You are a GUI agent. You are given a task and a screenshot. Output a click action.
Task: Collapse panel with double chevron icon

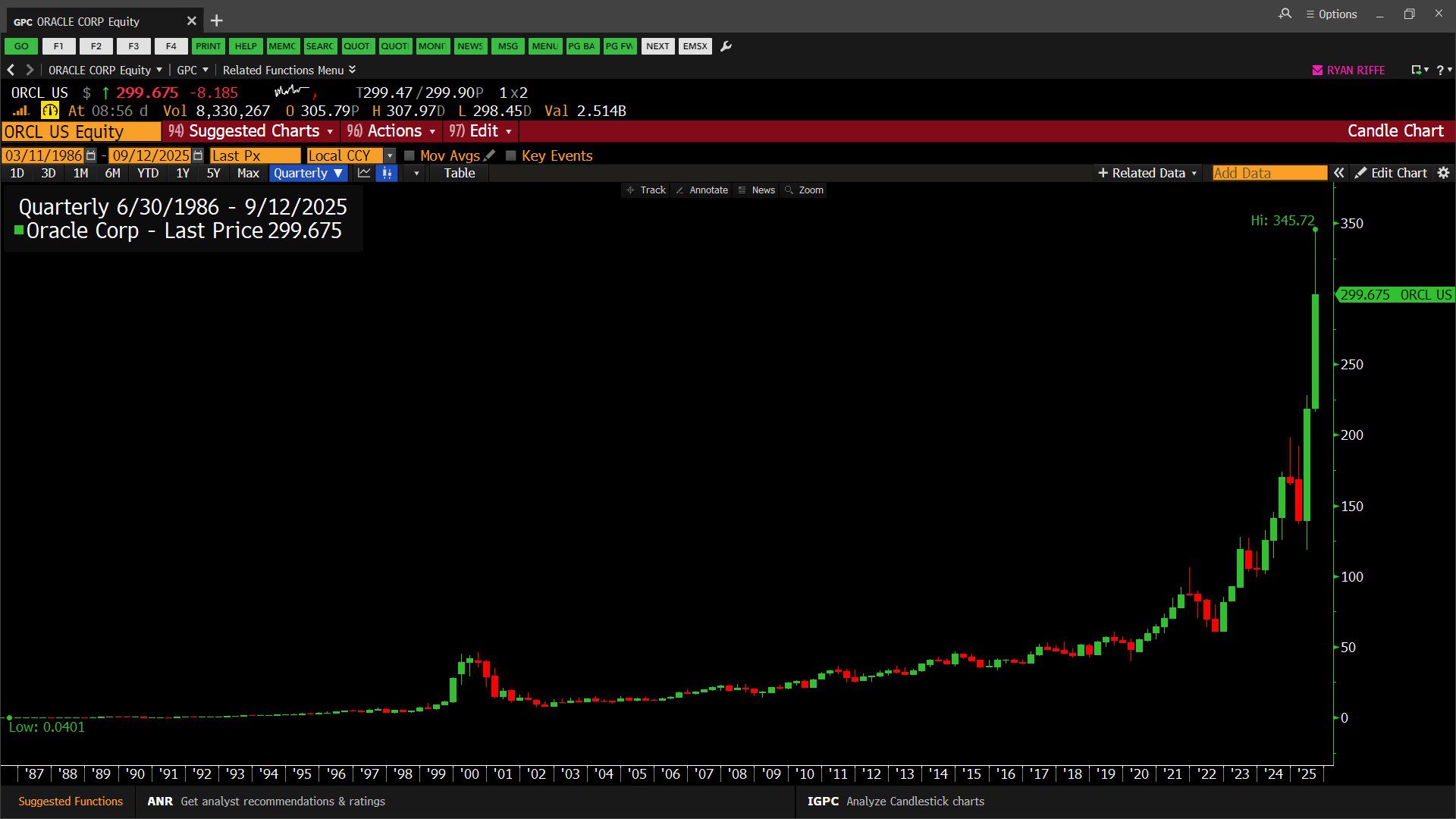point(1339,173)
